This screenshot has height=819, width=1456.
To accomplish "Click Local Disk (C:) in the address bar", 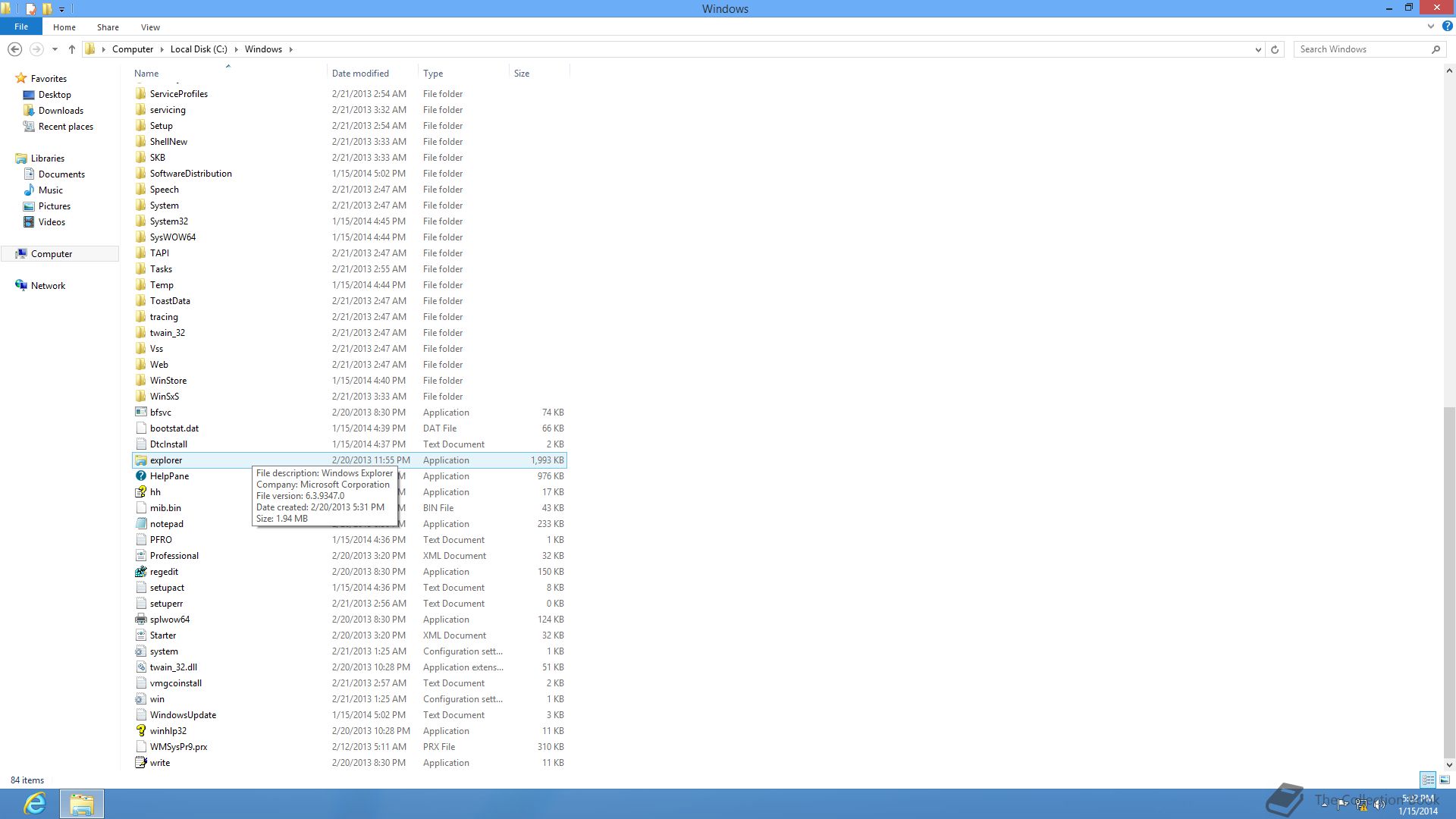I will pyautogui.click(x=199, y=49).
